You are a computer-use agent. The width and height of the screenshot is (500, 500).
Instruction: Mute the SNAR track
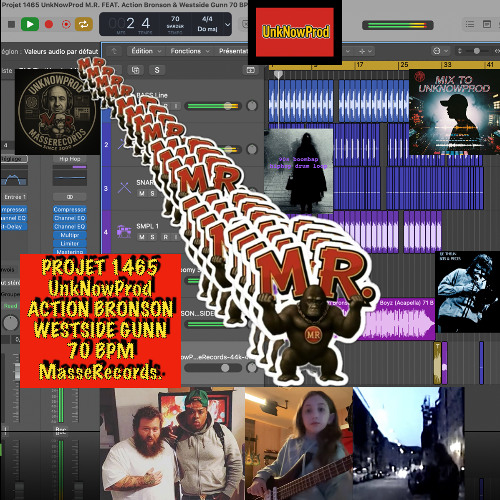[142, 193]
